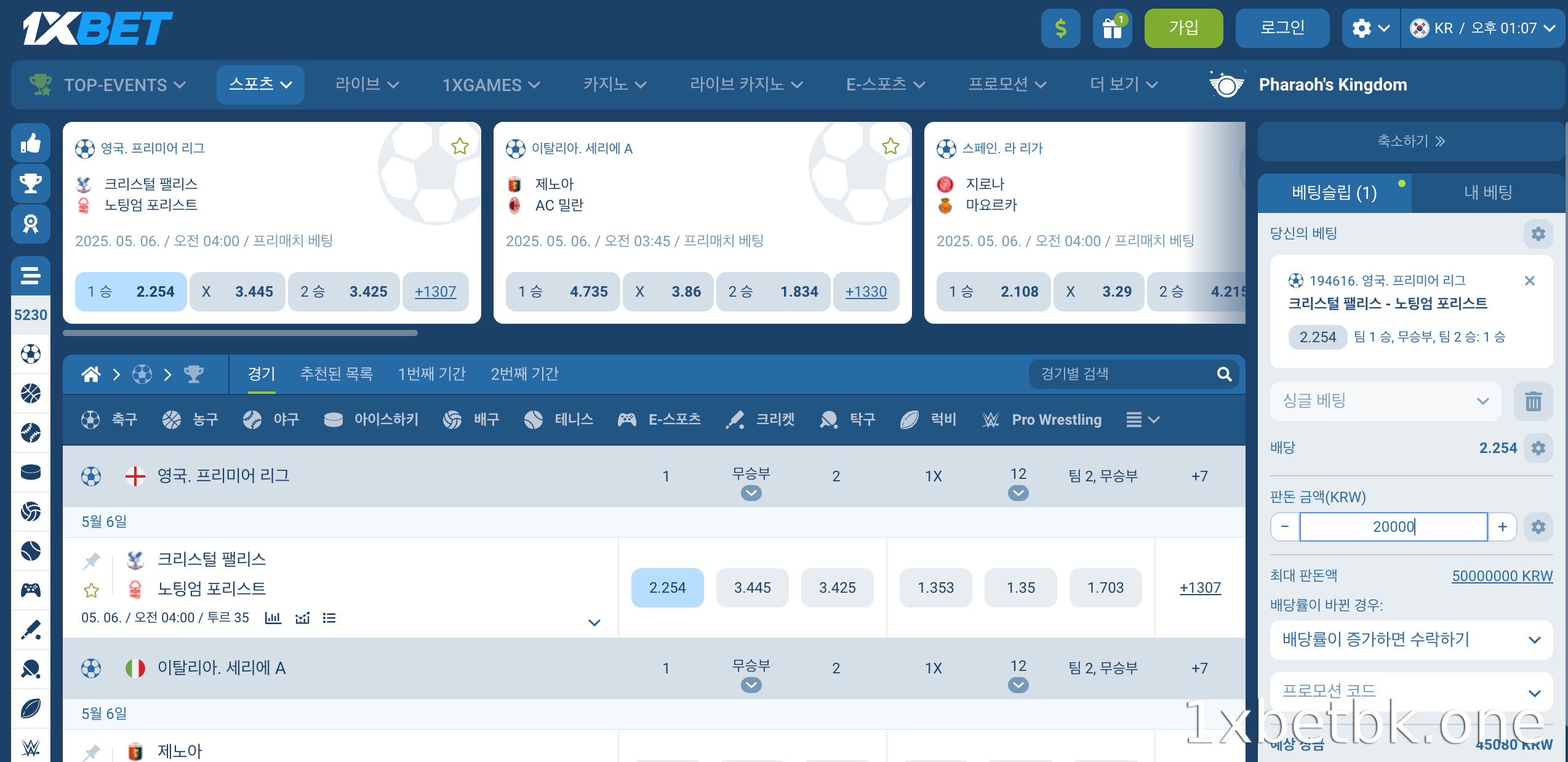1568x762 pixels.
Task: Open gear icon beside stake amount field
Action: coord(1538,527)
